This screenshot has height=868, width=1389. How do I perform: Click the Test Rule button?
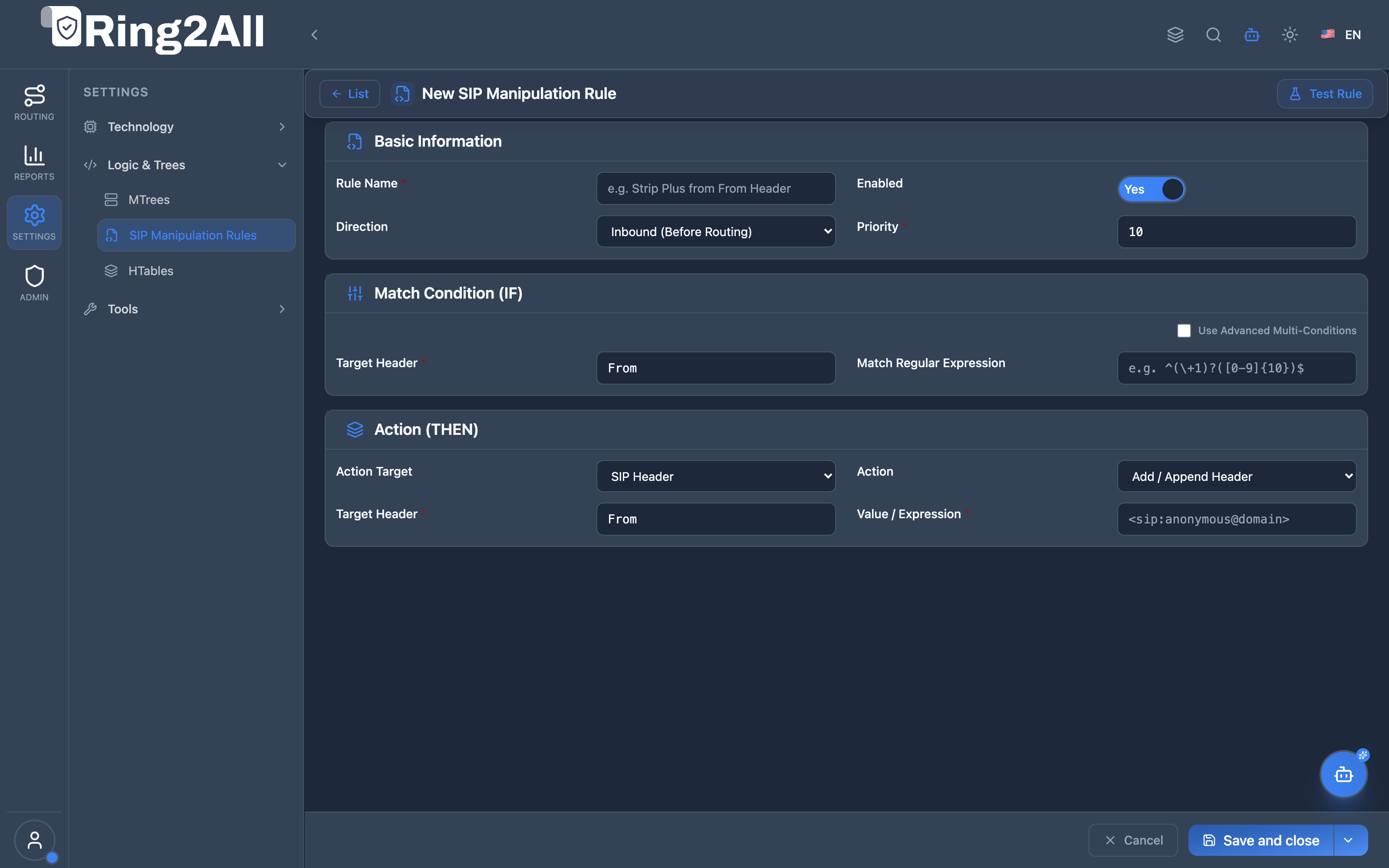tap(1325, 94)
